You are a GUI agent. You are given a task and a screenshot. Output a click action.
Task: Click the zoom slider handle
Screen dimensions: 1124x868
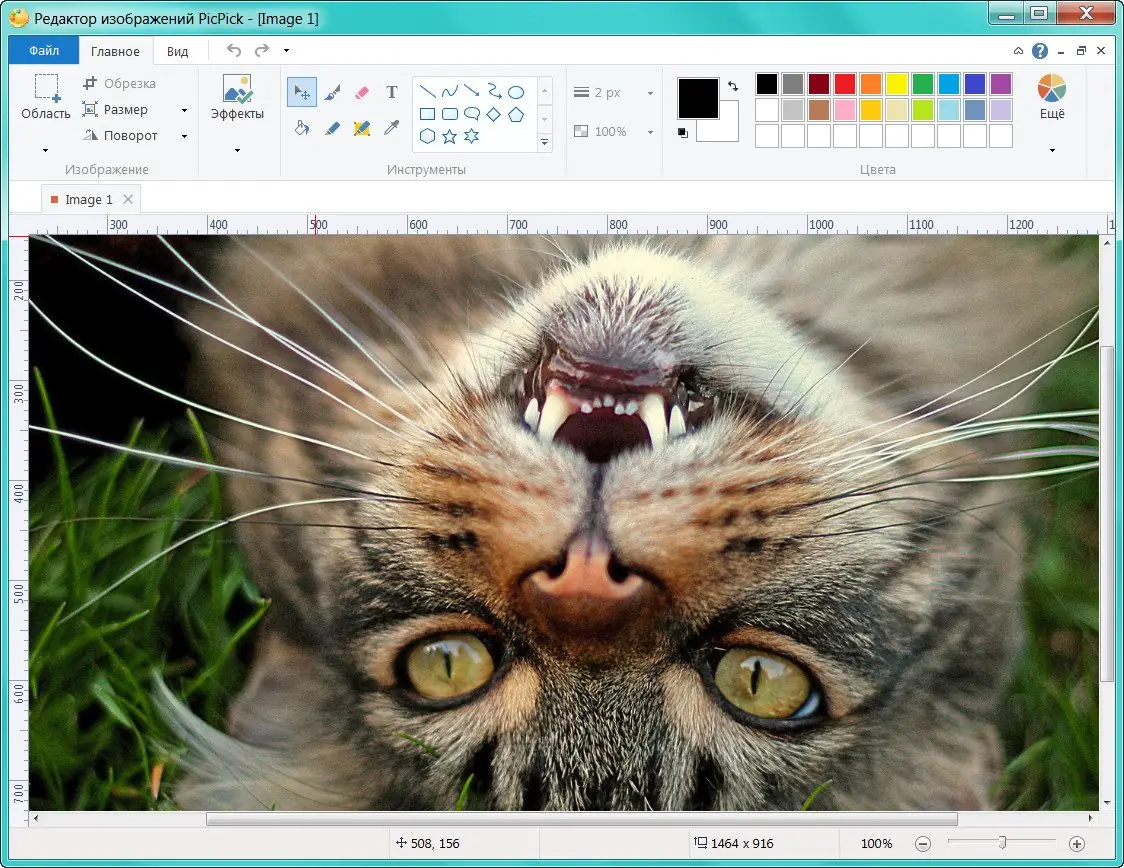point(1002,843)
